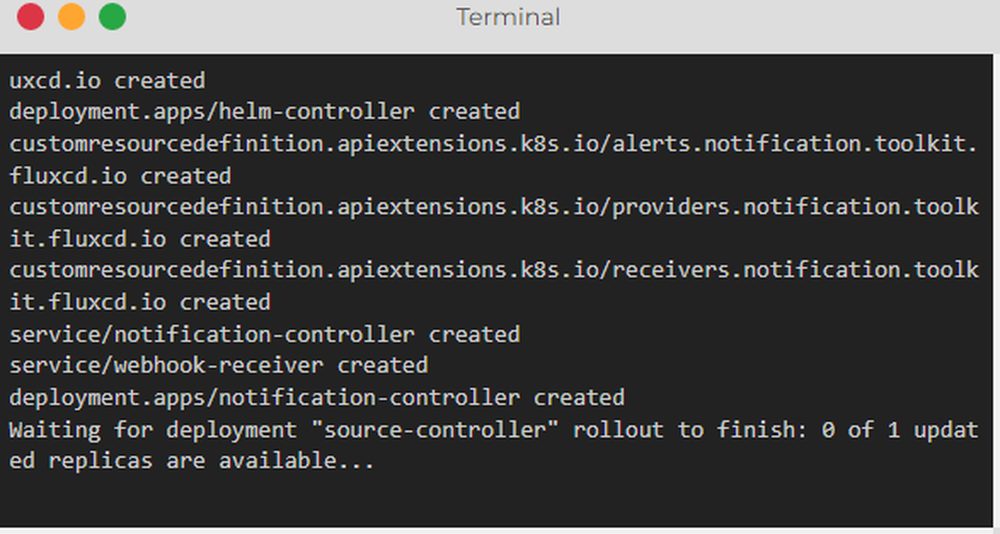This screenshot has height=534, width=1000.
Task: Click the service/notification-controller created line
Action: point(264,334)
